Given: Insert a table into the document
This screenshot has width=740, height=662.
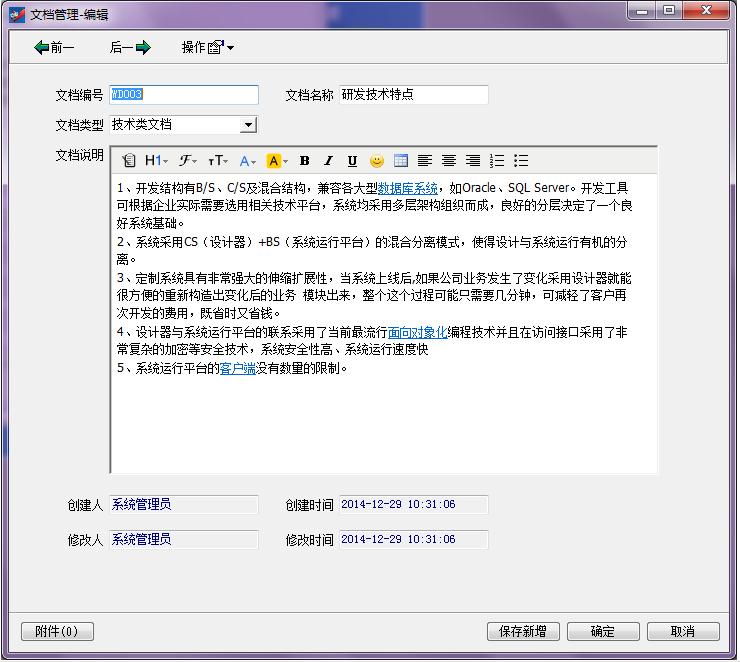Looking at the screenshot, I should coord(401,160).
